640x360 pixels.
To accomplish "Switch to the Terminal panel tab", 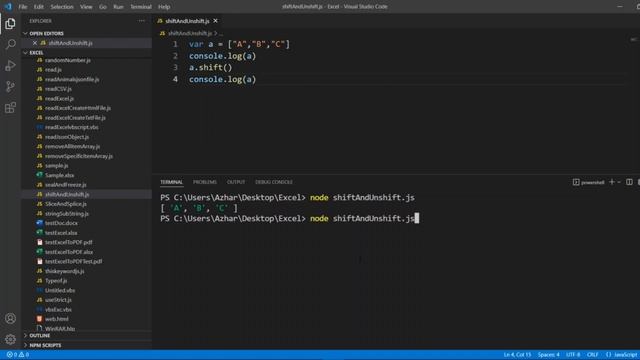I will (x=171, y=182).
